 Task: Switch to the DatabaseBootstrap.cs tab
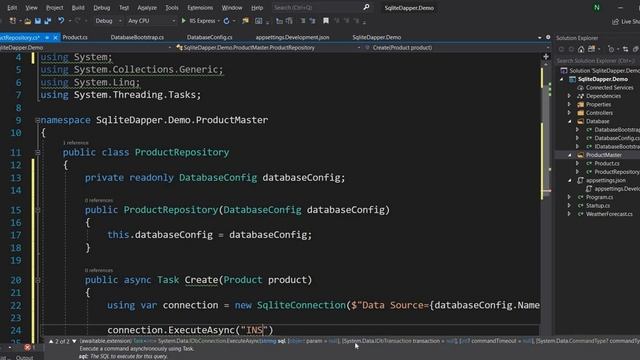coord(137,37)
